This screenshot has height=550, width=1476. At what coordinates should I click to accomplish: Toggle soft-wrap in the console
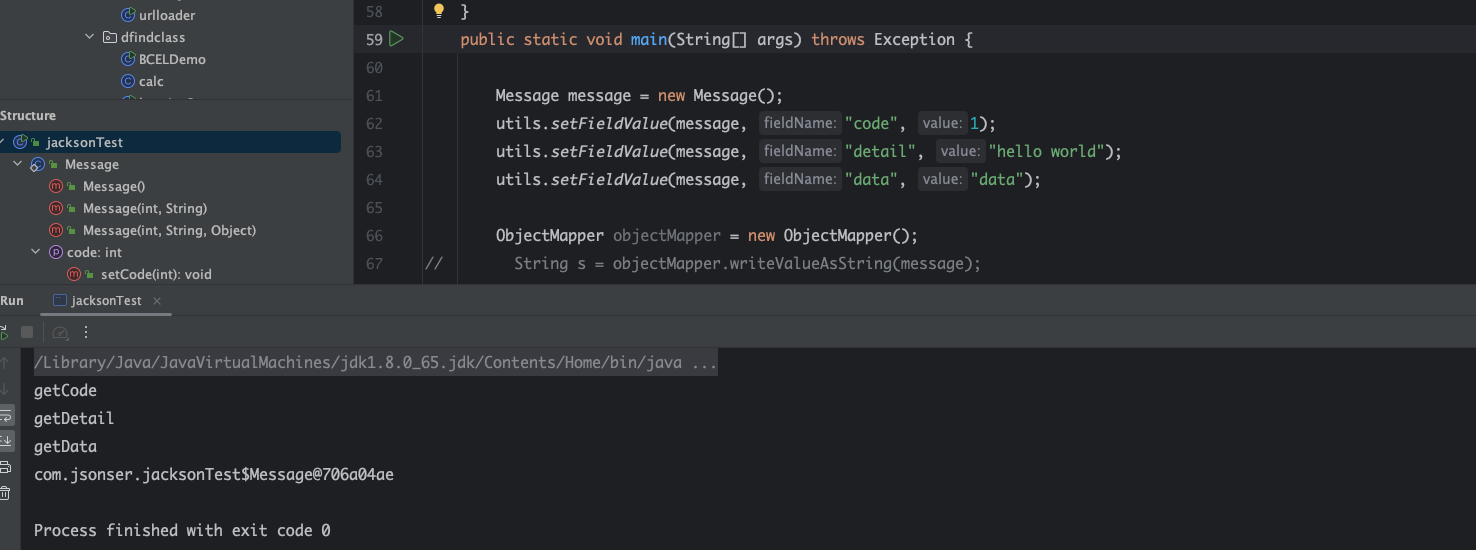tap(5, 415)
